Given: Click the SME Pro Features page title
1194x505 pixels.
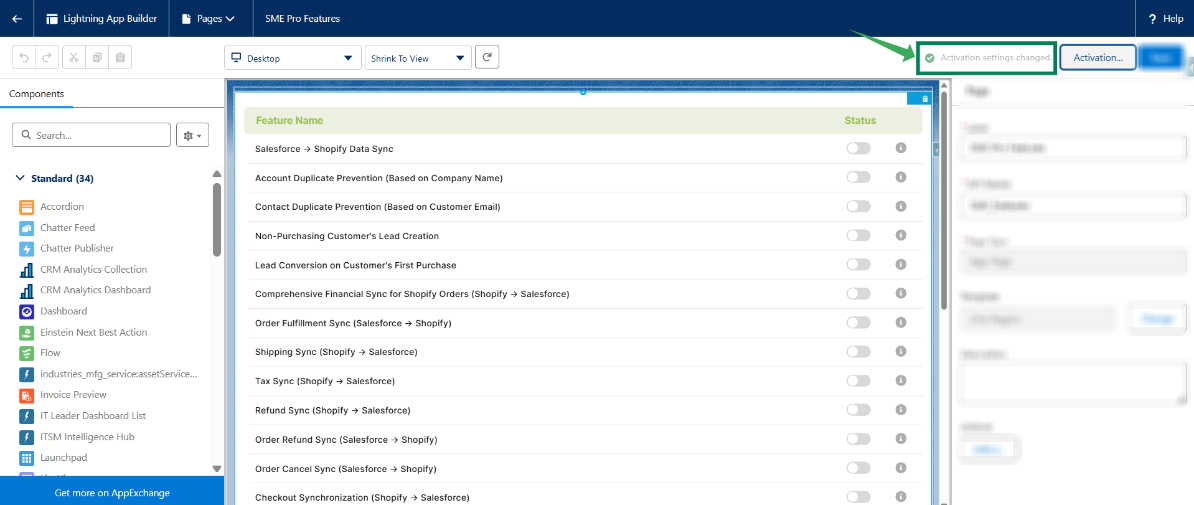Looking at the screenshot, I should pos(302,18).
